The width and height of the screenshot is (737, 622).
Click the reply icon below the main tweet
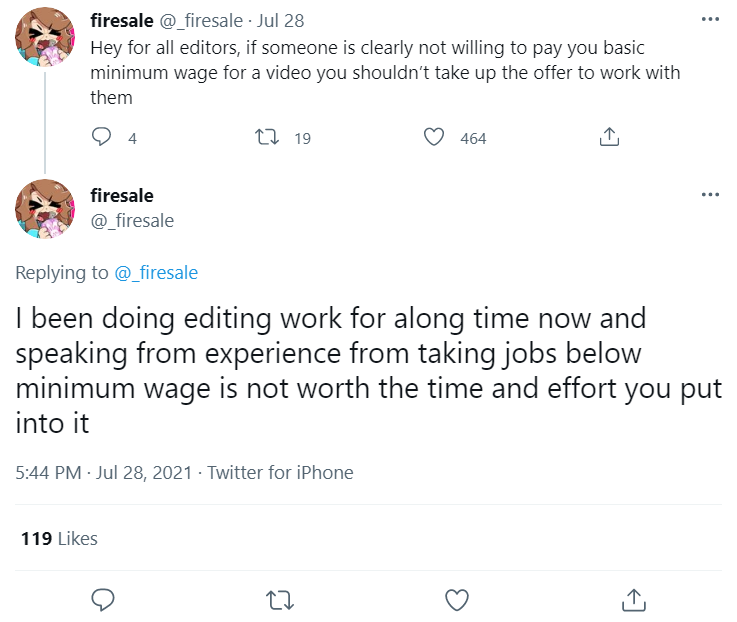(x=102, y=600)
